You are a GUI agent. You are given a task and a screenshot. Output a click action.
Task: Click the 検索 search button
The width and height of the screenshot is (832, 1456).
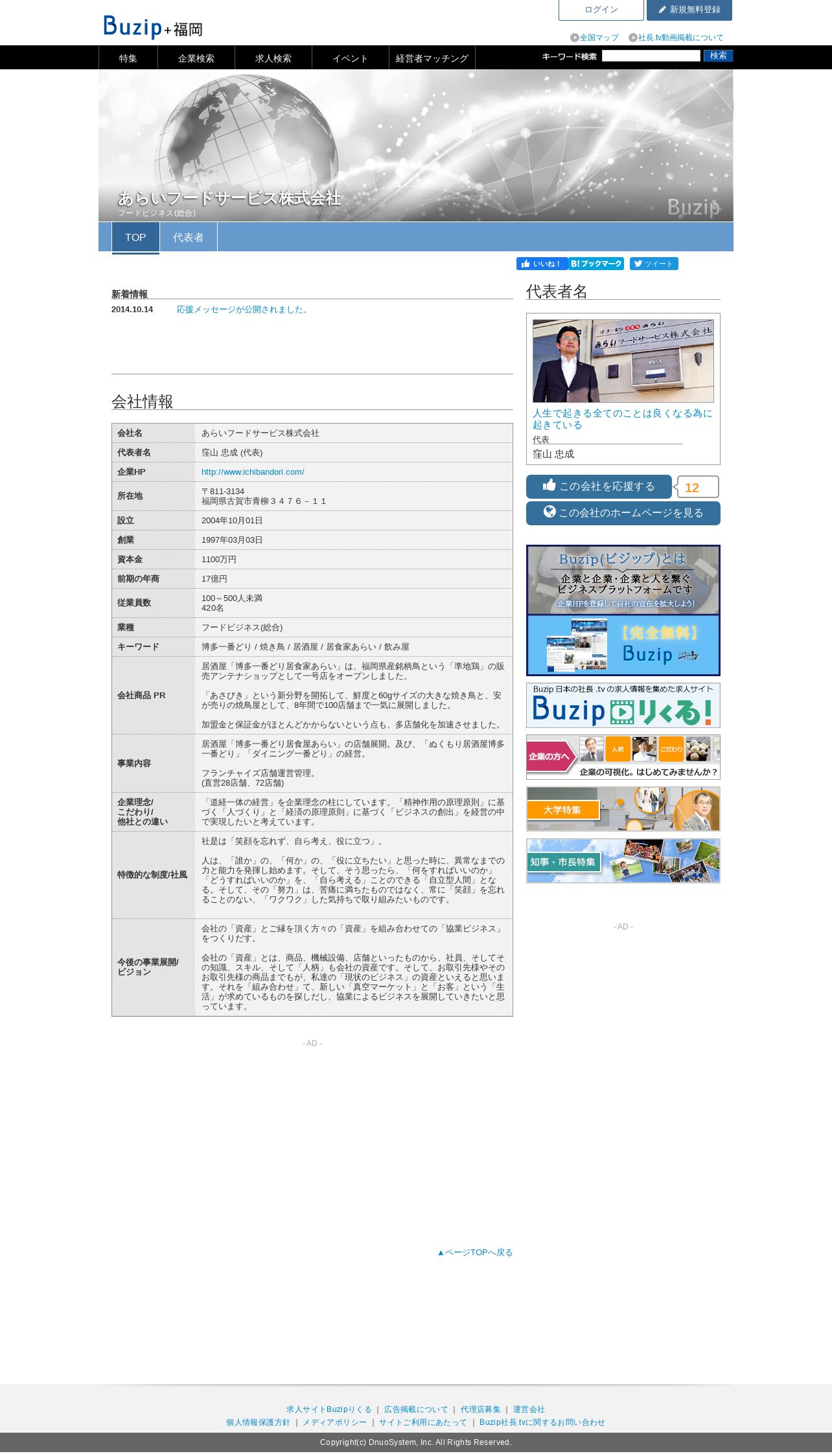click(x=719, y=56)
